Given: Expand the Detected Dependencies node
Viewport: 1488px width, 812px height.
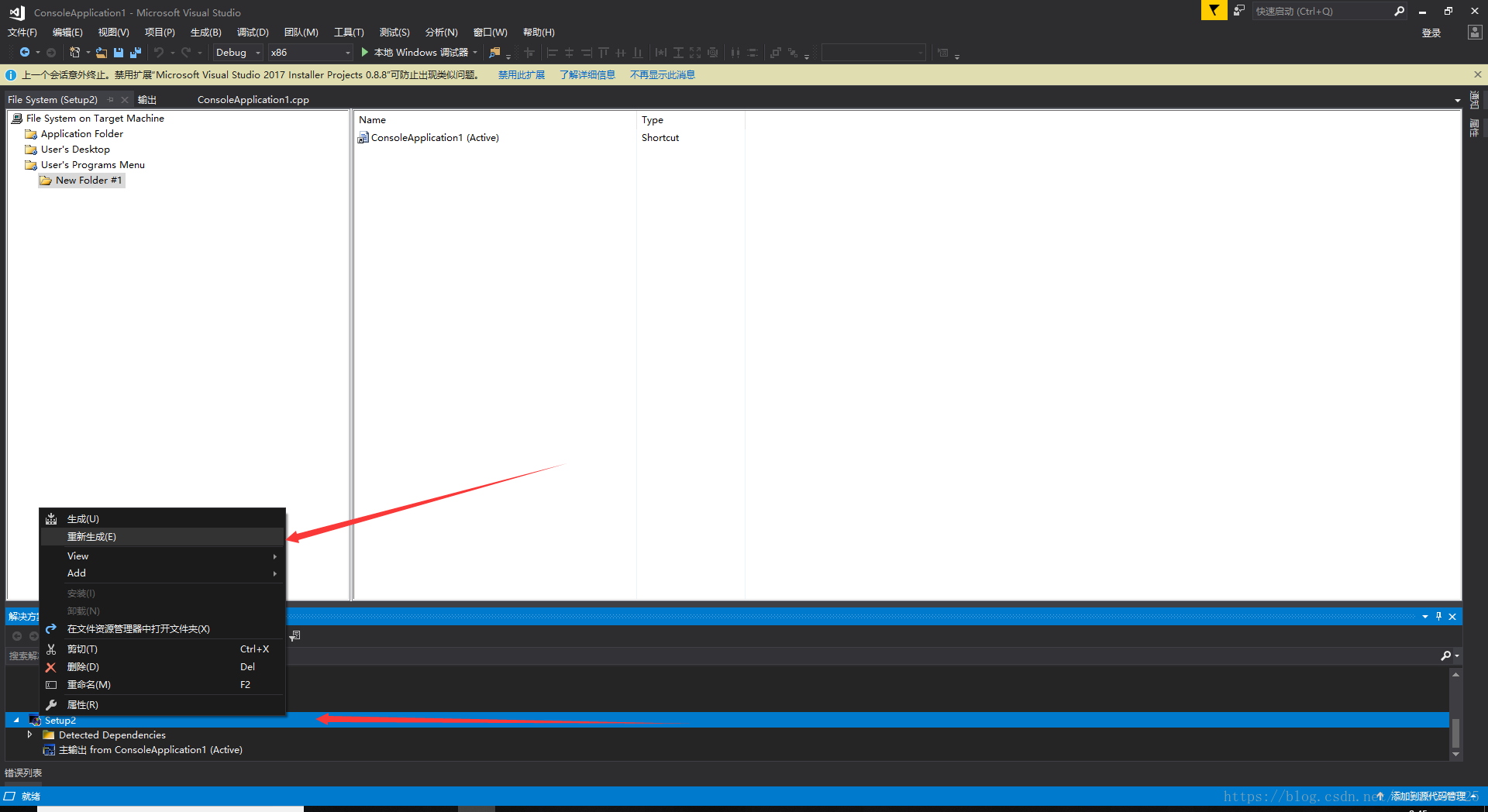Looking at the screenshot, I should [x=30, y=735].
